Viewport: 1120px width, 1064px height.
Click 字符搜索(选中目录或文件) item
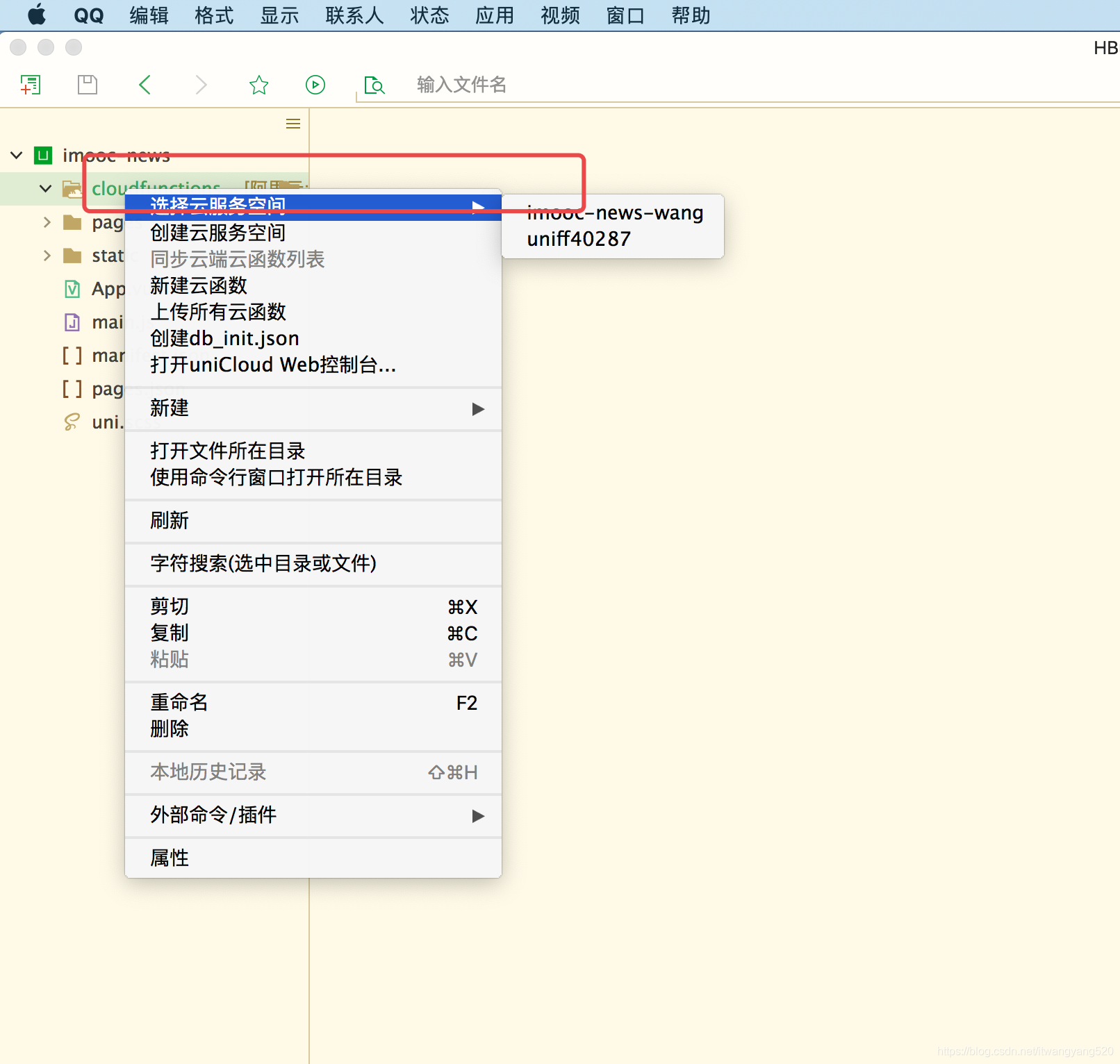313,564
